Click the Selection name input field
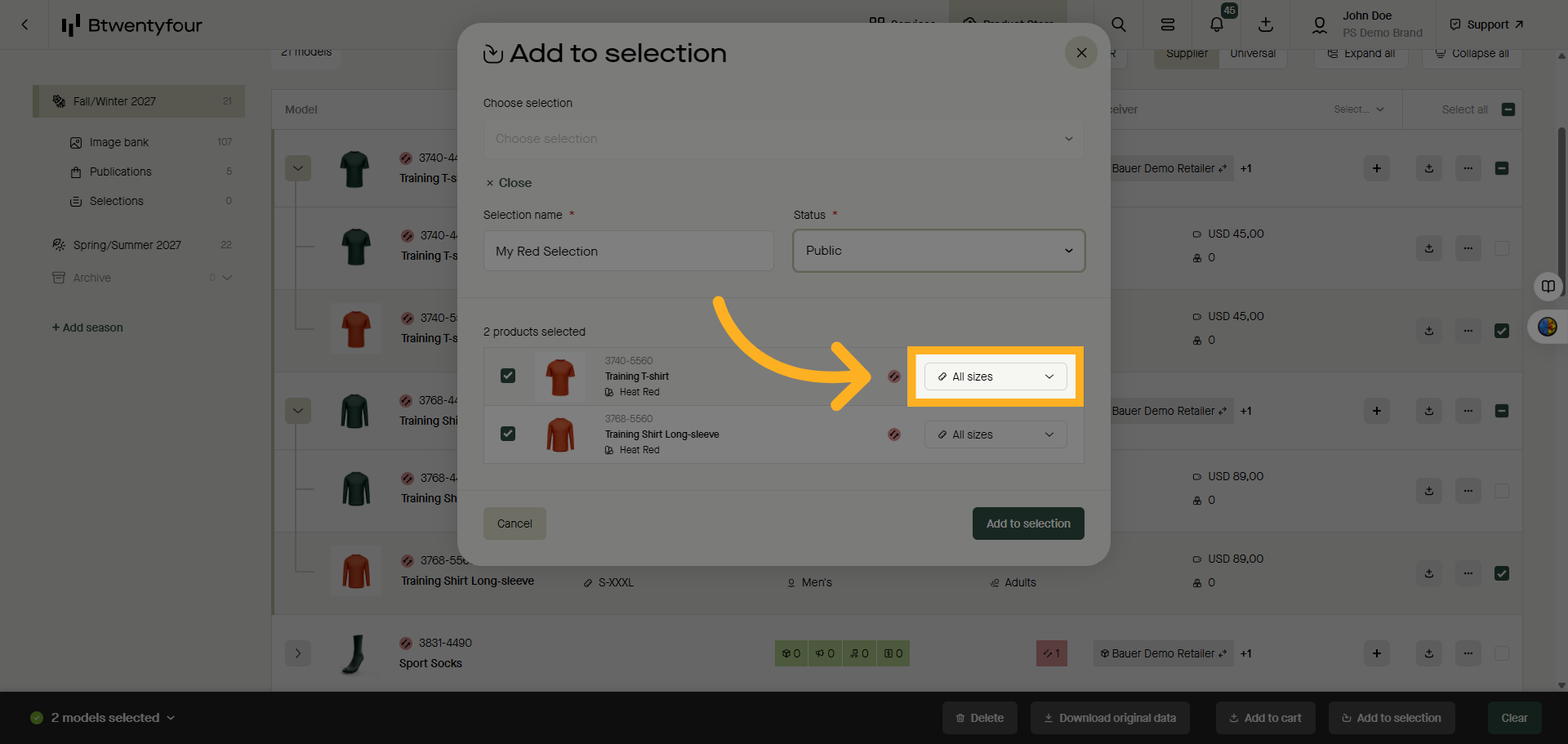The image size is (1568, 744). (x=628, y=251)
